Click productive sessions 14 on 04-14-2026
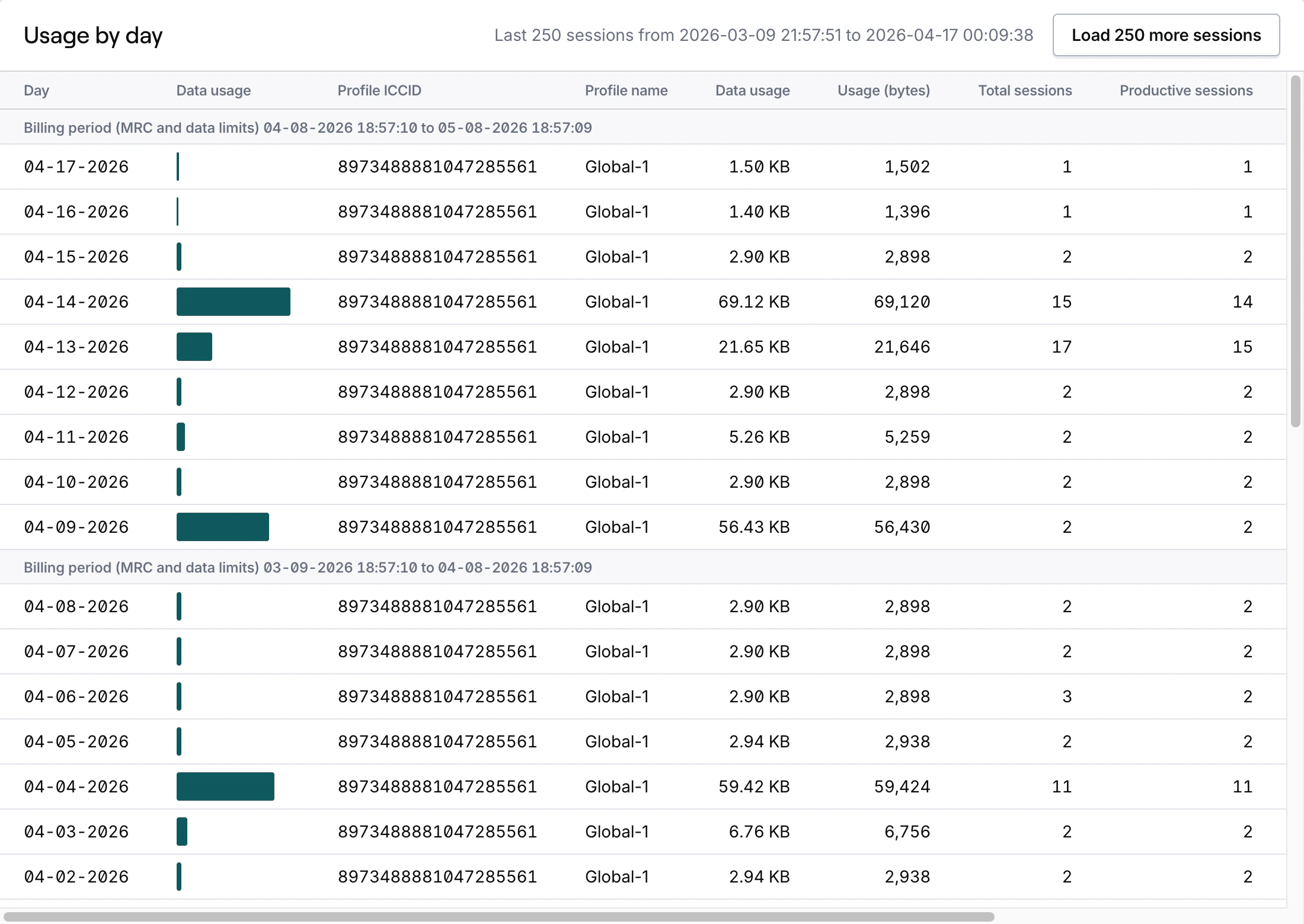 (1242, 302)
